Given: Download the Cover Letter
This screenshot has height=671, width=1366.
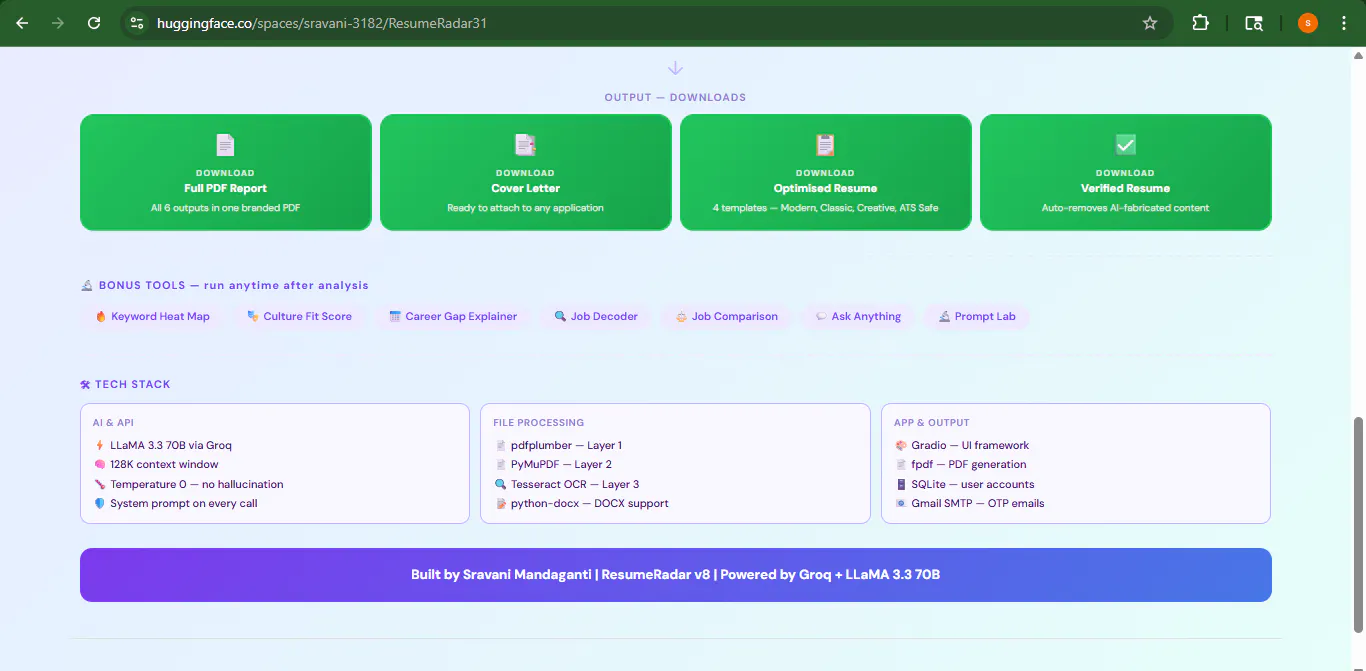Looking at the screenshot, I should pyautogui.click(x=526, y=172).
